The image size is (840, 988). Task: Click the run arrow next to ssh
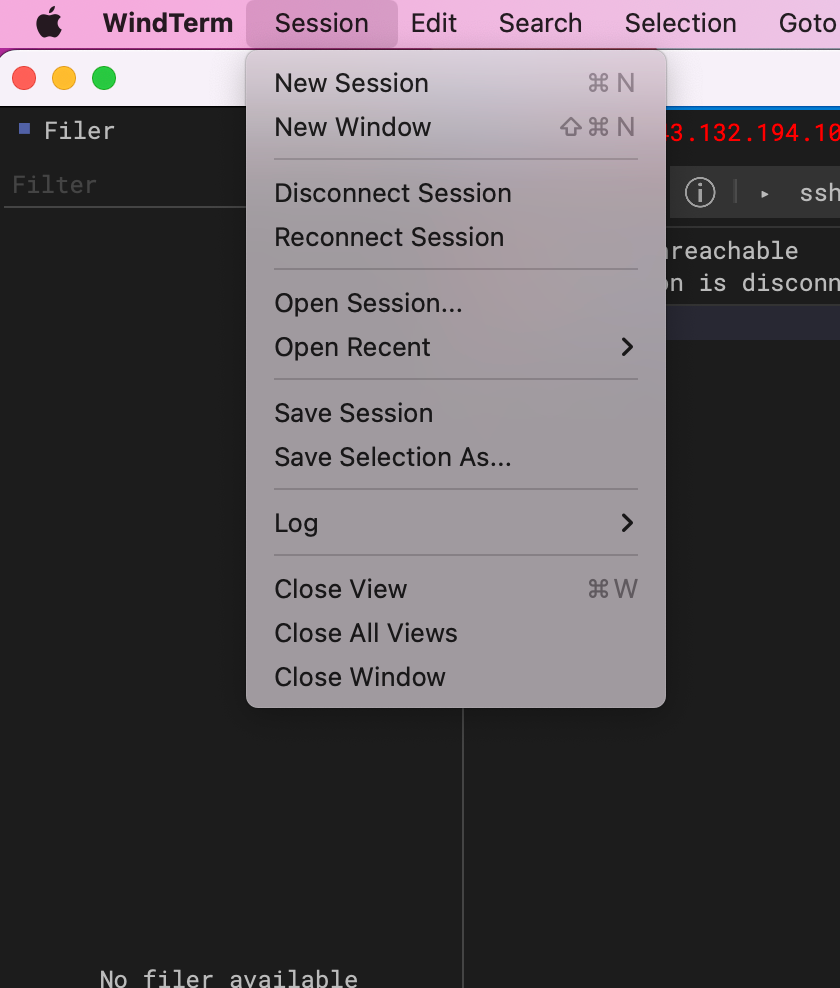point(762,192)
